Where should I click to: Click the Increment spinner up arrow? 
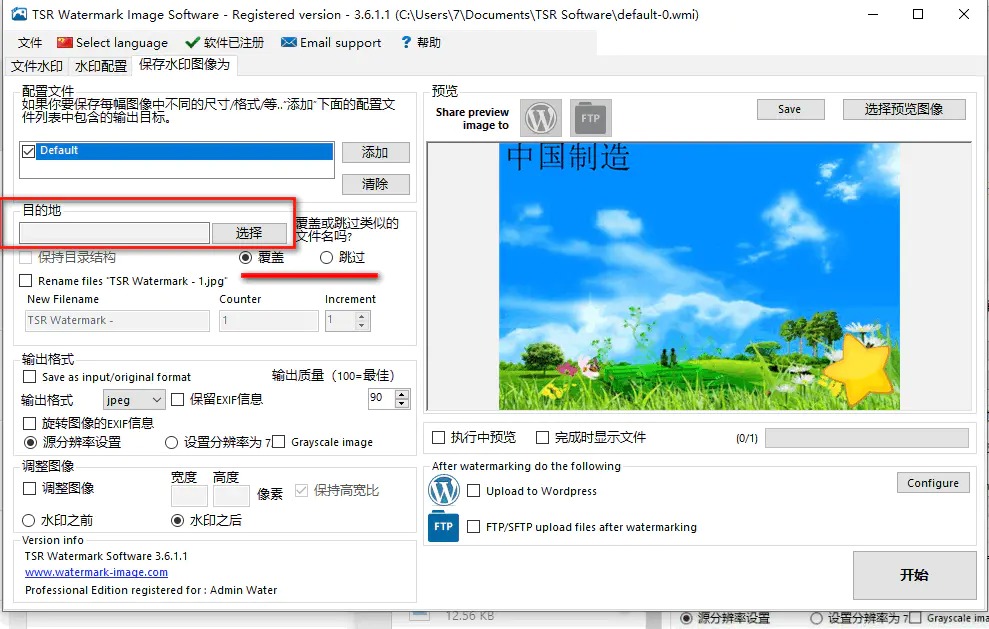point(362,316)
